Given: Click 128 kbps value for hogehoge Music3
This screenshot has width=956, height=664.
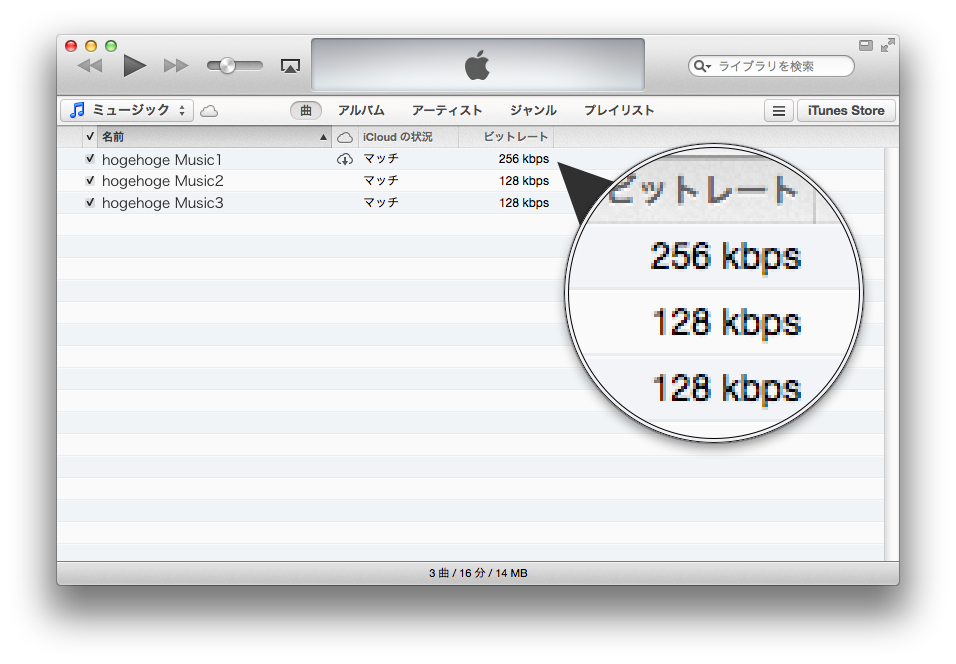Looking at the screenshot, I should [x=524, y=202].
